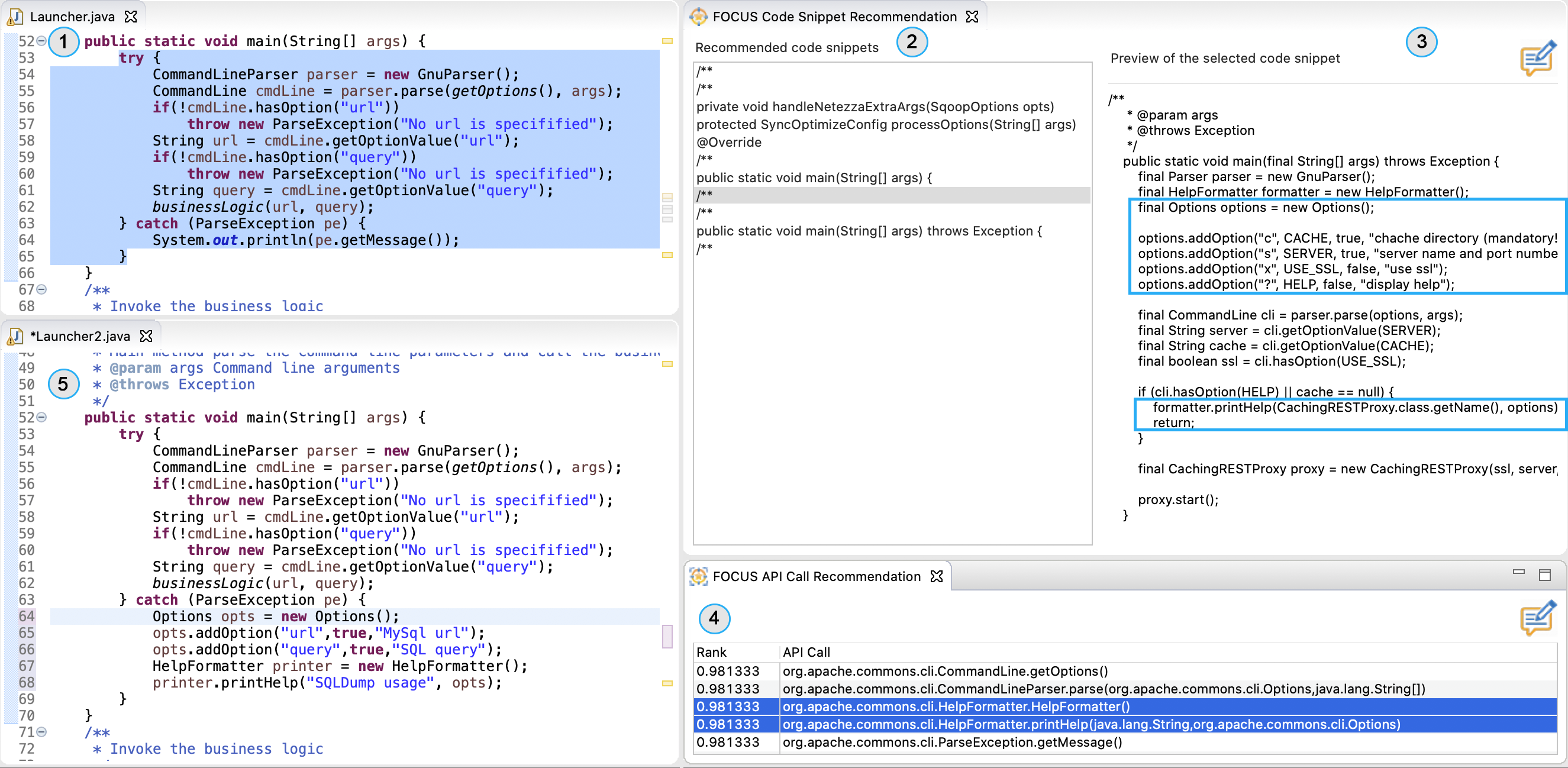
Task: Maximize the API Call Recommendation panel
Action: 1544,575
